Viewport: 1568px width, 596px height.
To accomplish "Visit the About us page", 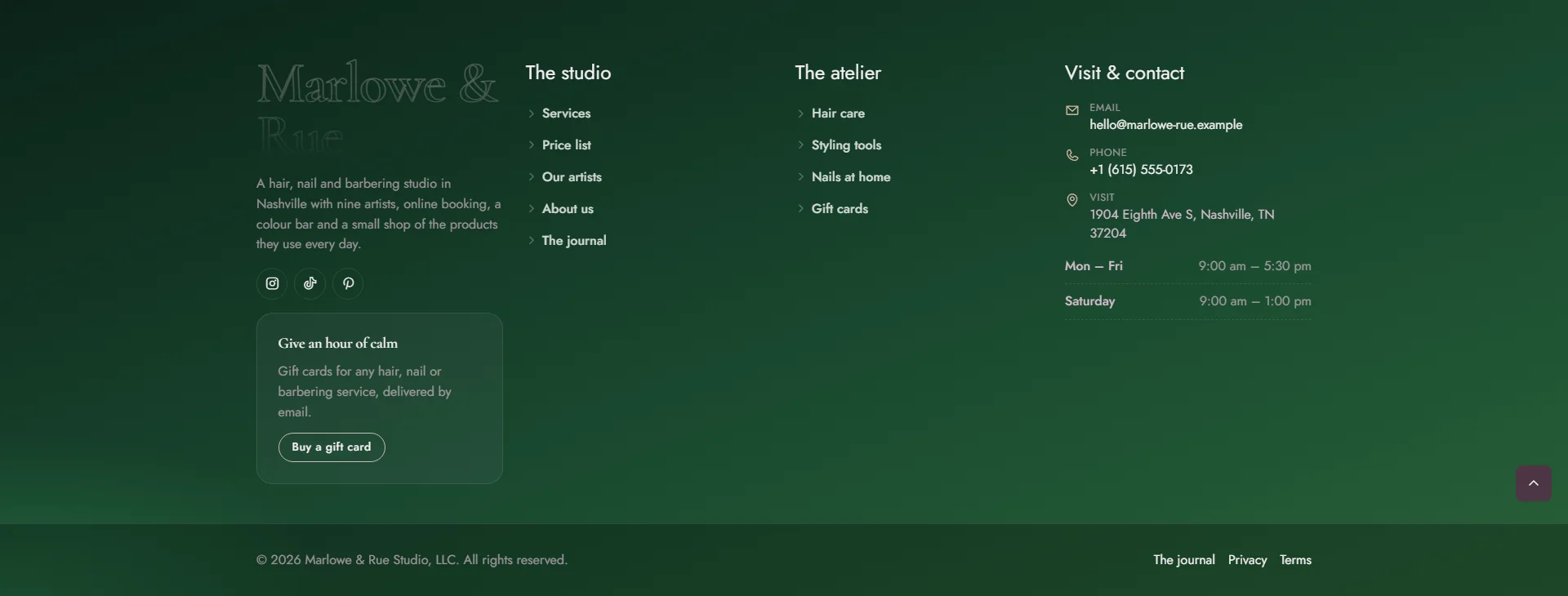I will point(568,209).
